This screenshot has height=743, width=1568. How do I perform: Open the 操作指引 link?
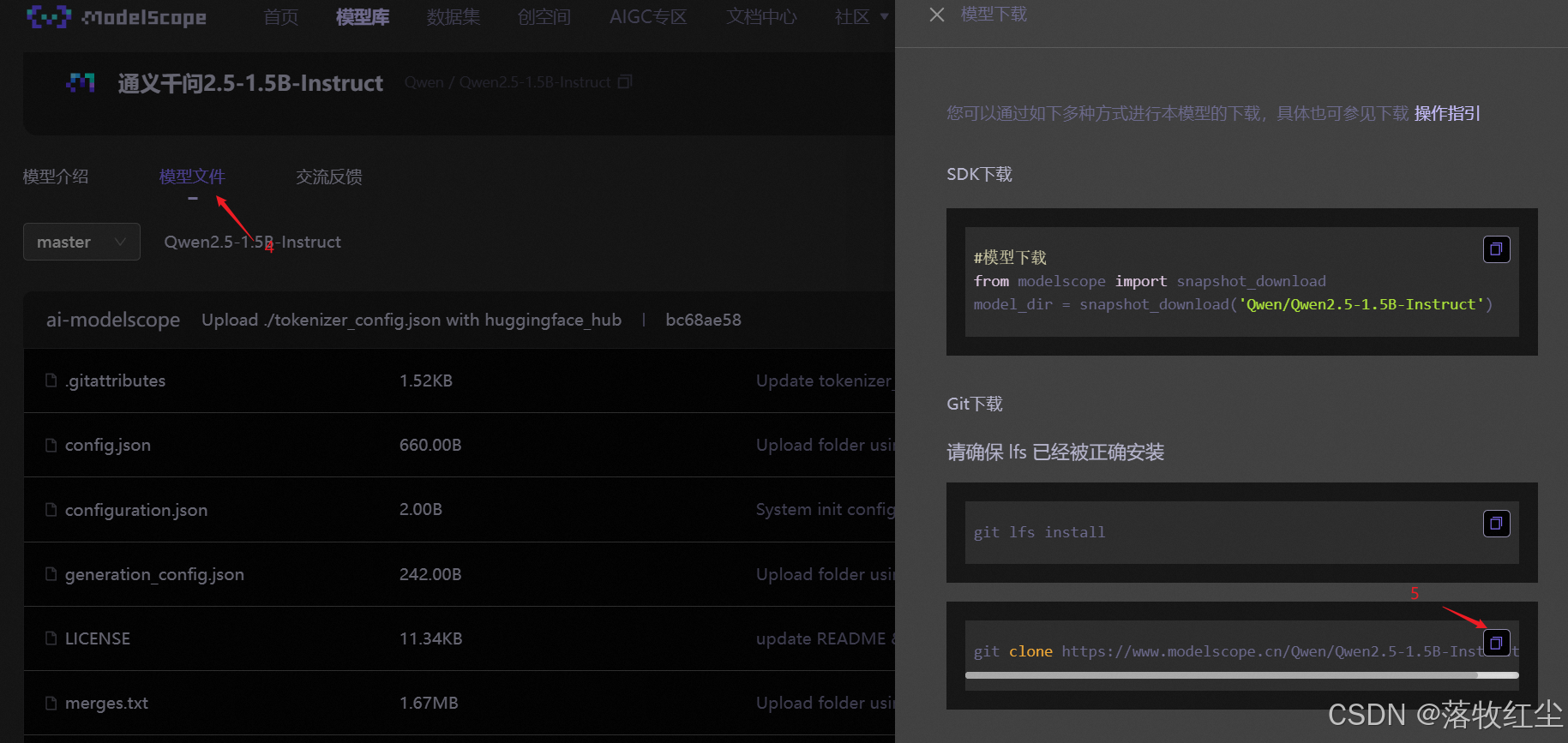(1447, 113)
